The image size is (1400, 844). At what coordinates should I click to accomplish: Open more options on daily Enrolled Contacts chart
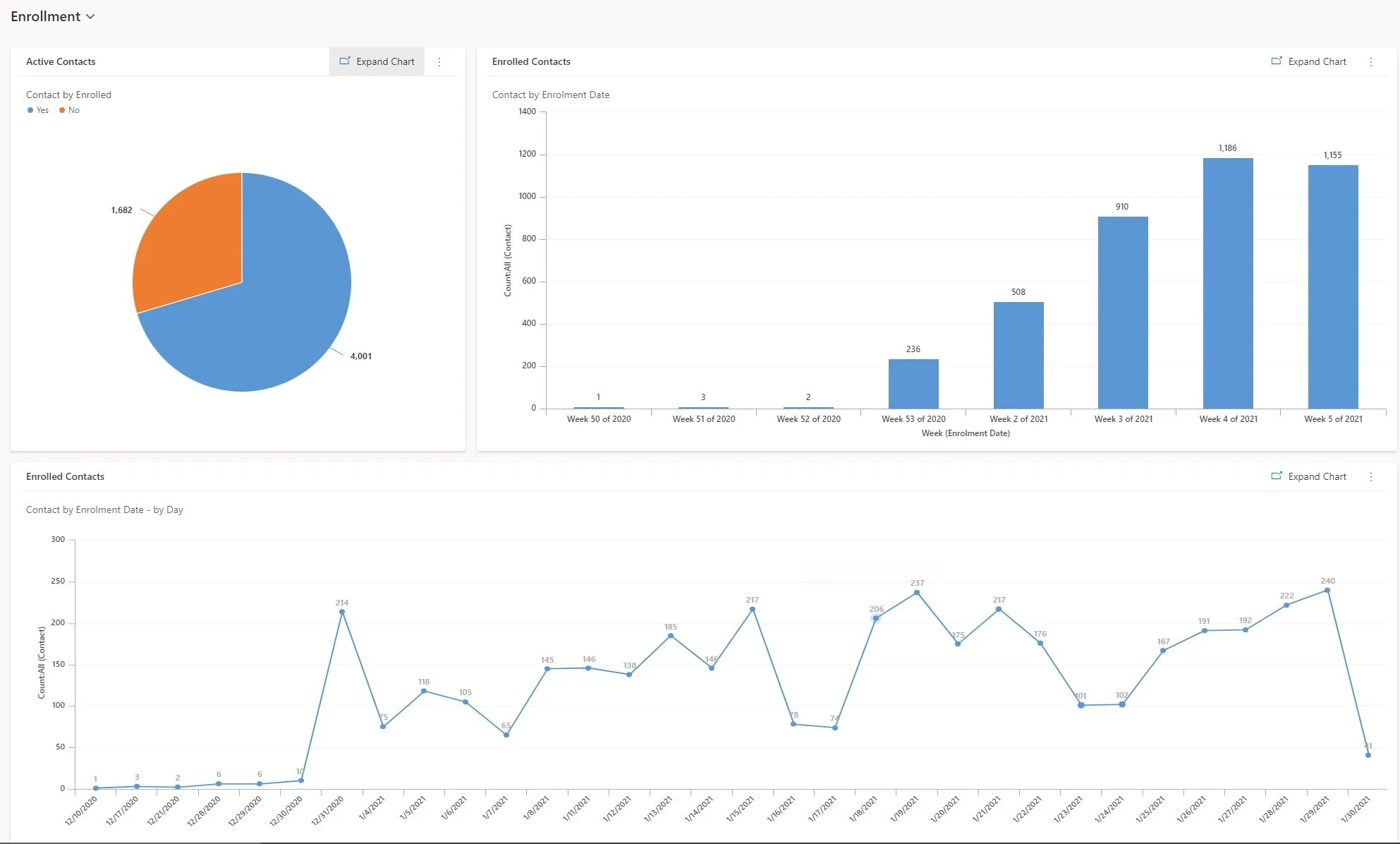[1371, 477]
